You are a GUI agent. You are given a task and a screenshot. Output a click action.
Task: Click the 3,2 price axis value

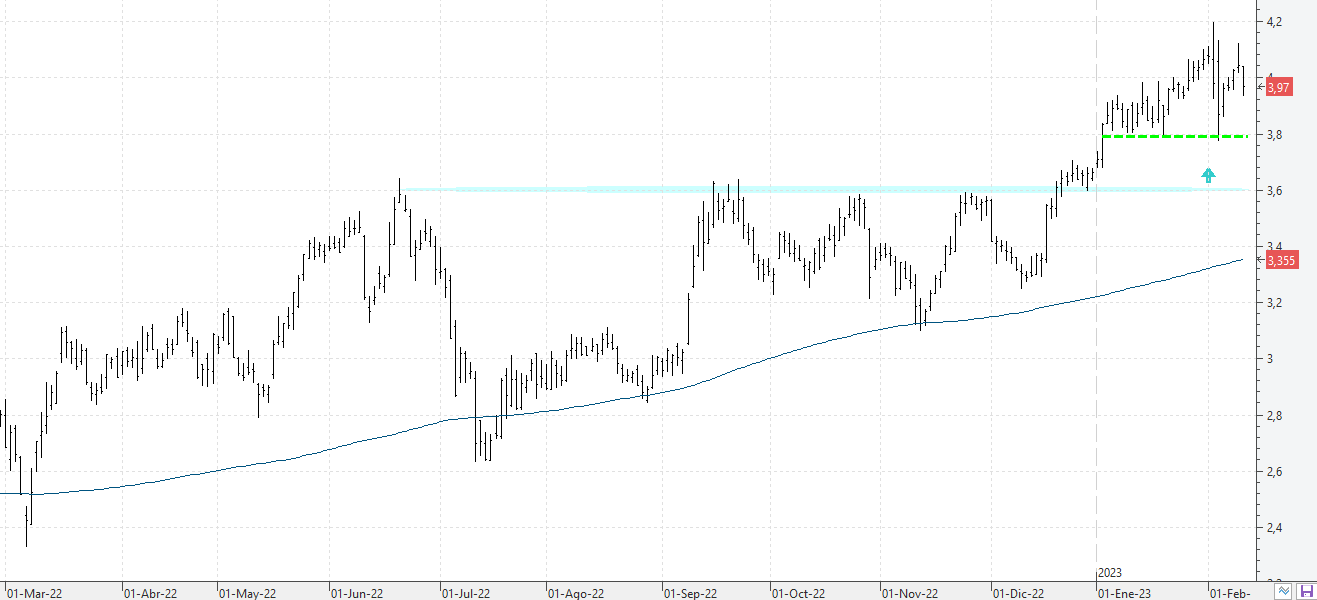[1275, 303]
